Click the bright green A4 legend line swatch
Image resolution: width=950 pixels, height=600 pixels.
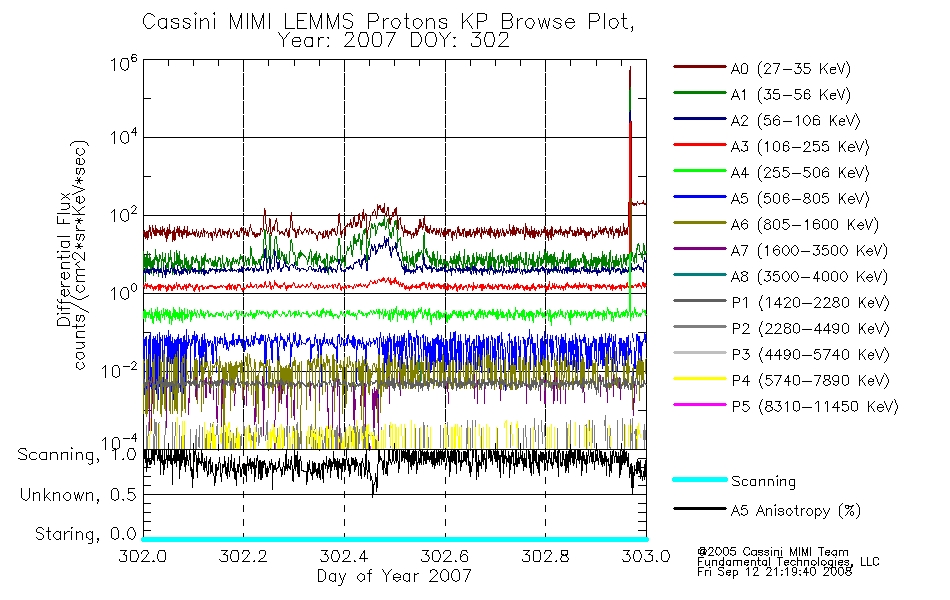(700, 171)
